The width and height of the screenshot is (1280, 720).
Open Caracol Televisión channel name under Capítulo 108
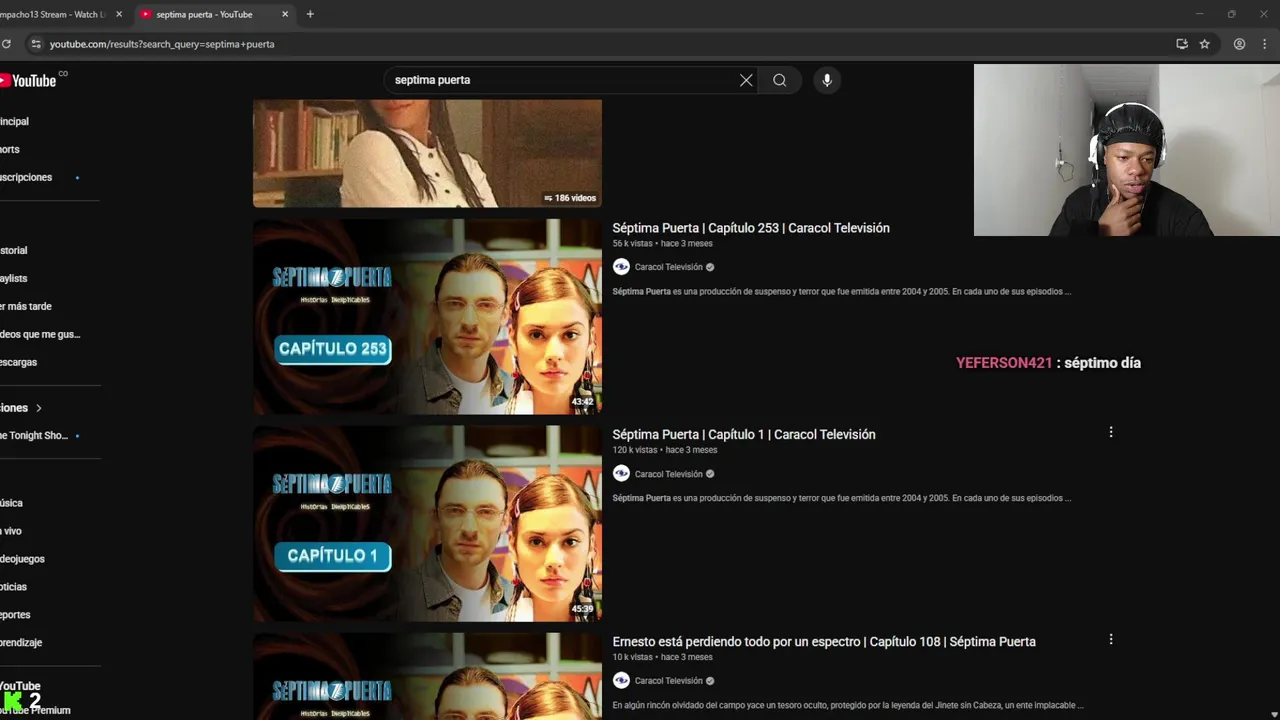coord(668,681)
